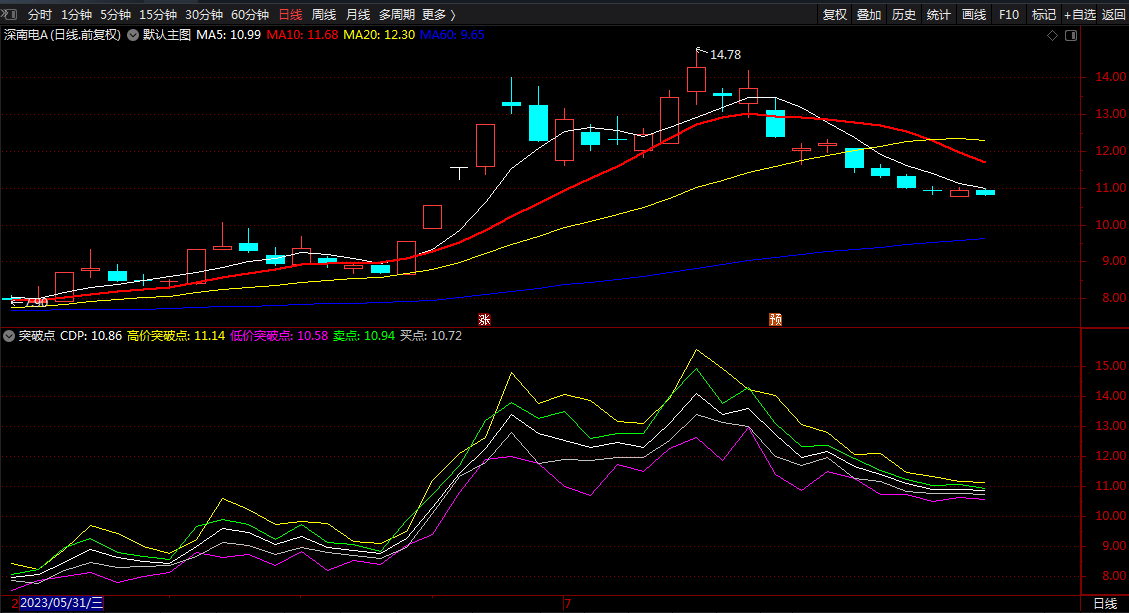
Task: Open 统计 statistics button
Action: coord(938,14)
